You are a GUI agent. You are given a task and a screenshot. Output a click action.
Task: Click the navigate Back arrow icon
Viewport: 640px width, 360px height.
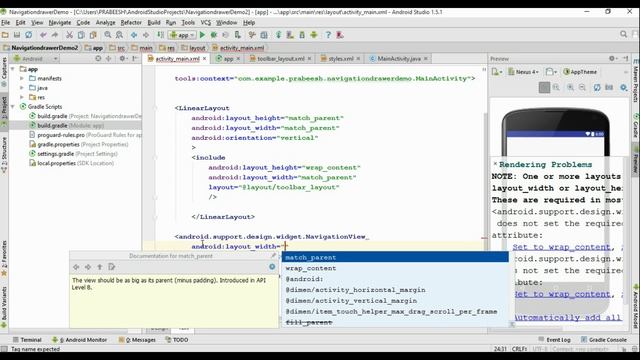[x=134, y=35]
